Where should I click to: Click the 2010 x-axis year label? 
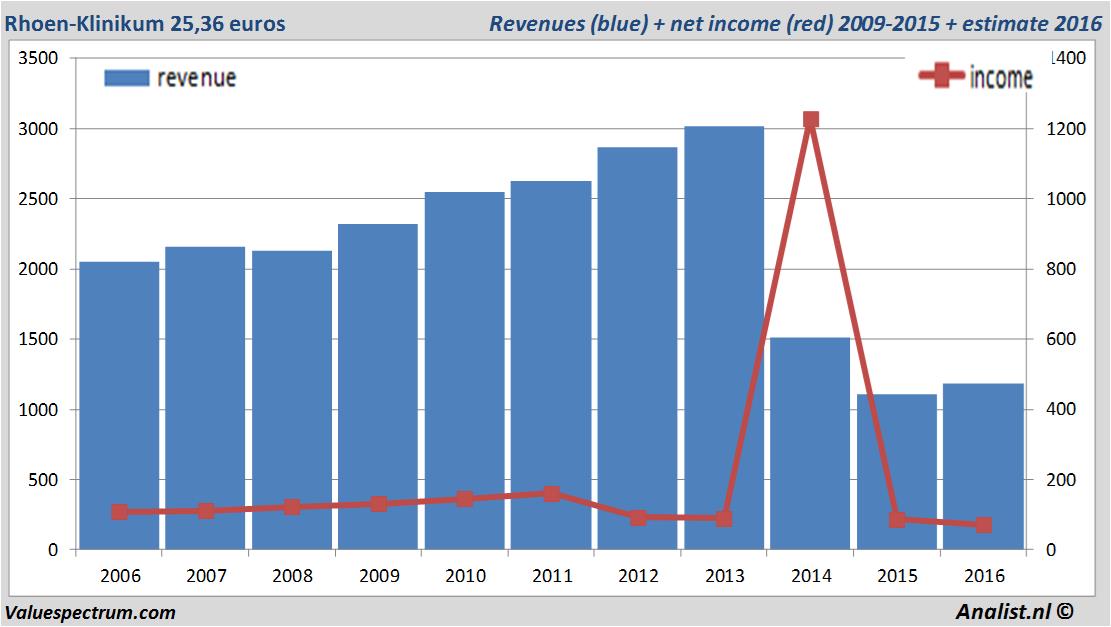(x=466, y=575)
